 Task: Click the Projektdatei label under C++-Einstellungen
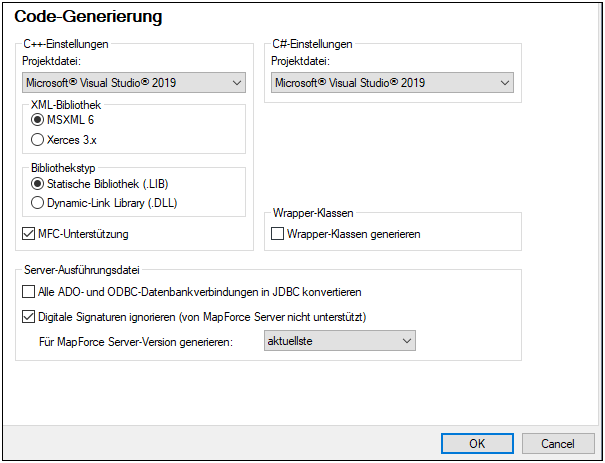51,61
